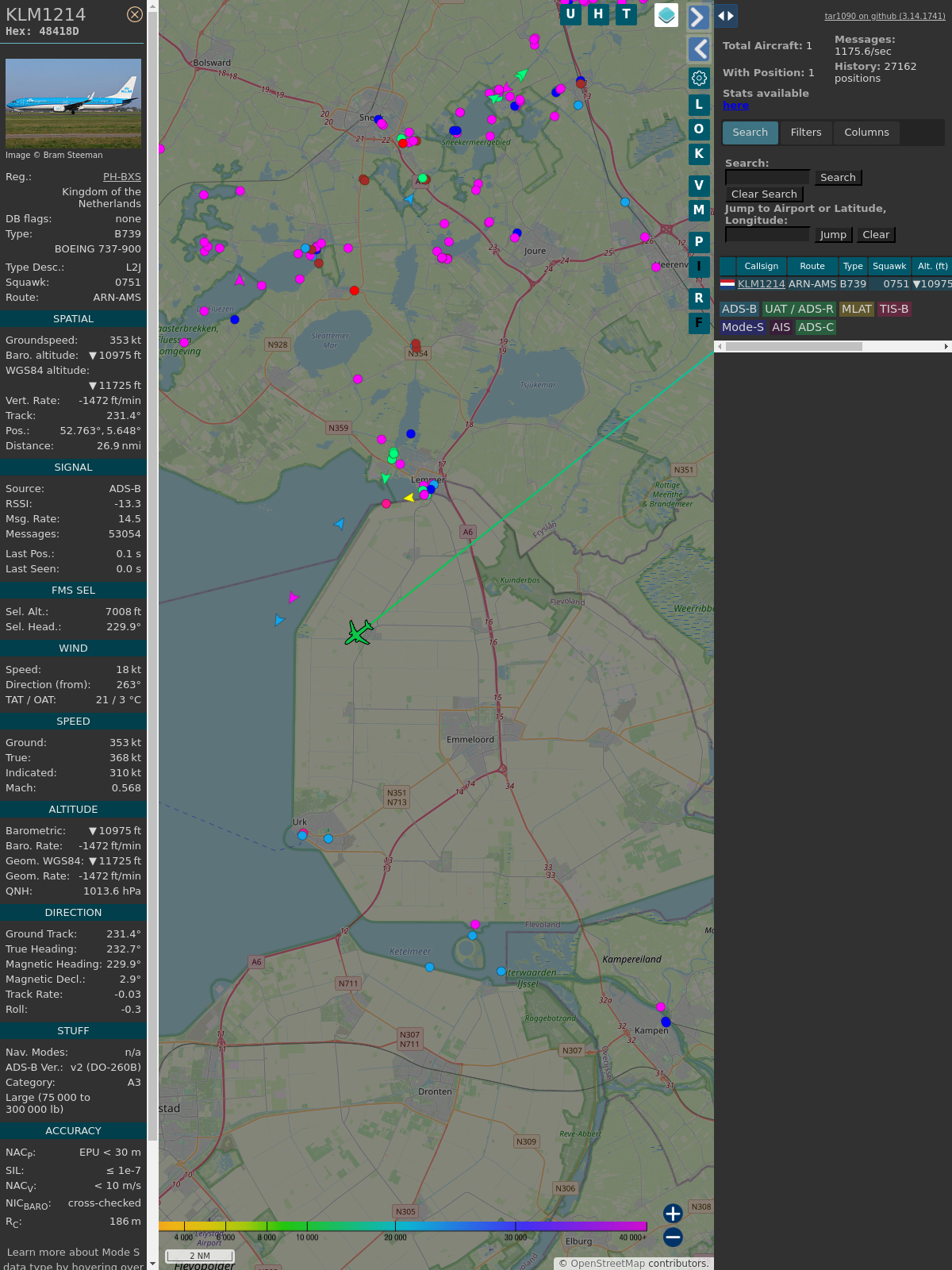Toggle the H map button
This screenshot has width=952, height=1270.
598,14
